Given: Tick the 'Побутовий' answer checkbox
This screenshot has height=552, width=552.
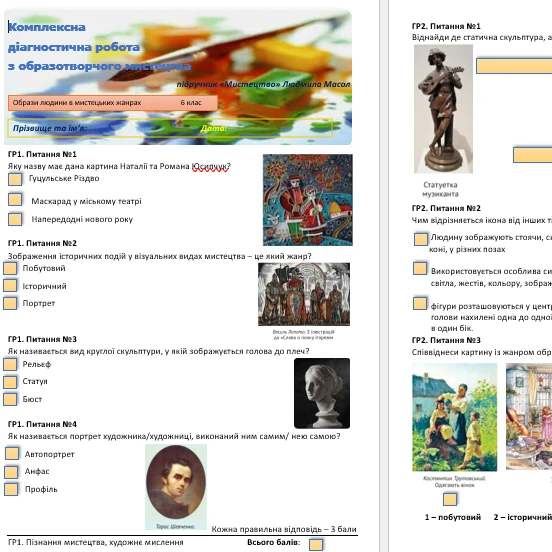Looking at the screenshot, I should (10, 268).
